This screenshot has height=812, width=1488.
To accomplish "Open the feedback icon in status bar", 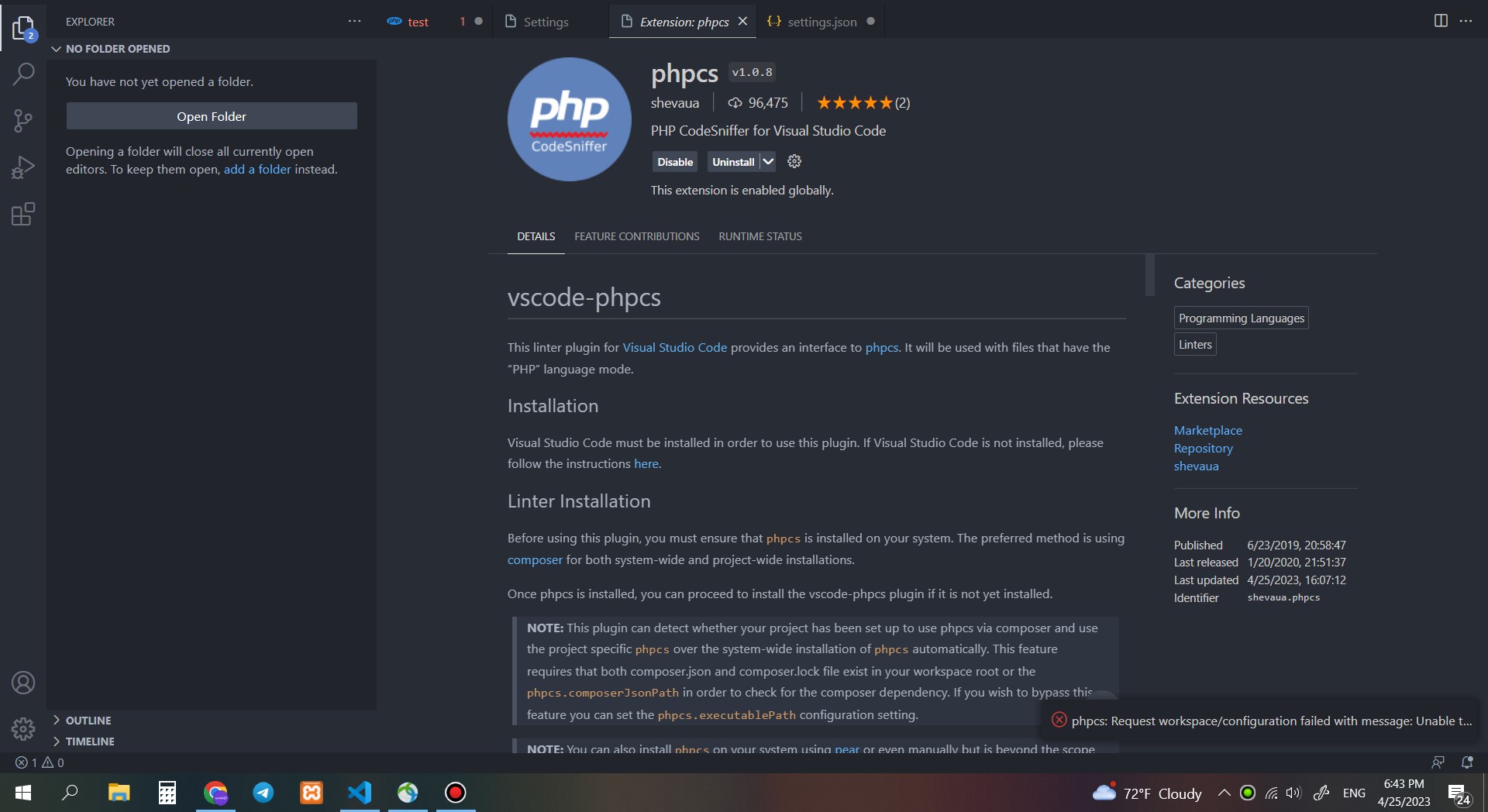I will tap(1438, 762).
